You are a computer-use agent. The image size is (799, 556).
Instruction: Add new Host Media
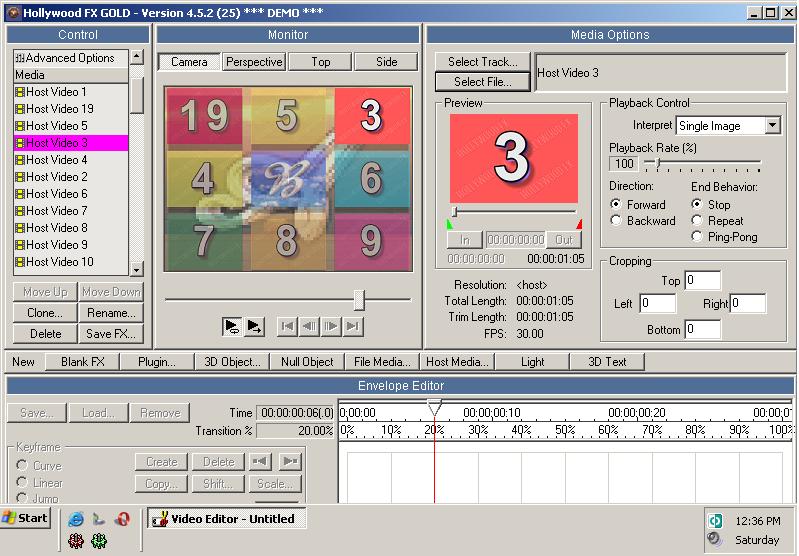point(457,362)
